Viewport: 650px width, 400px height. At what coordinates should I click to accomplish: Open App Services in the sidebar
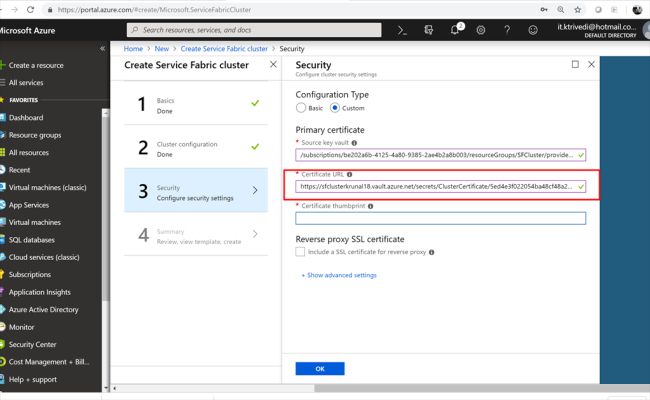point(29,205)
